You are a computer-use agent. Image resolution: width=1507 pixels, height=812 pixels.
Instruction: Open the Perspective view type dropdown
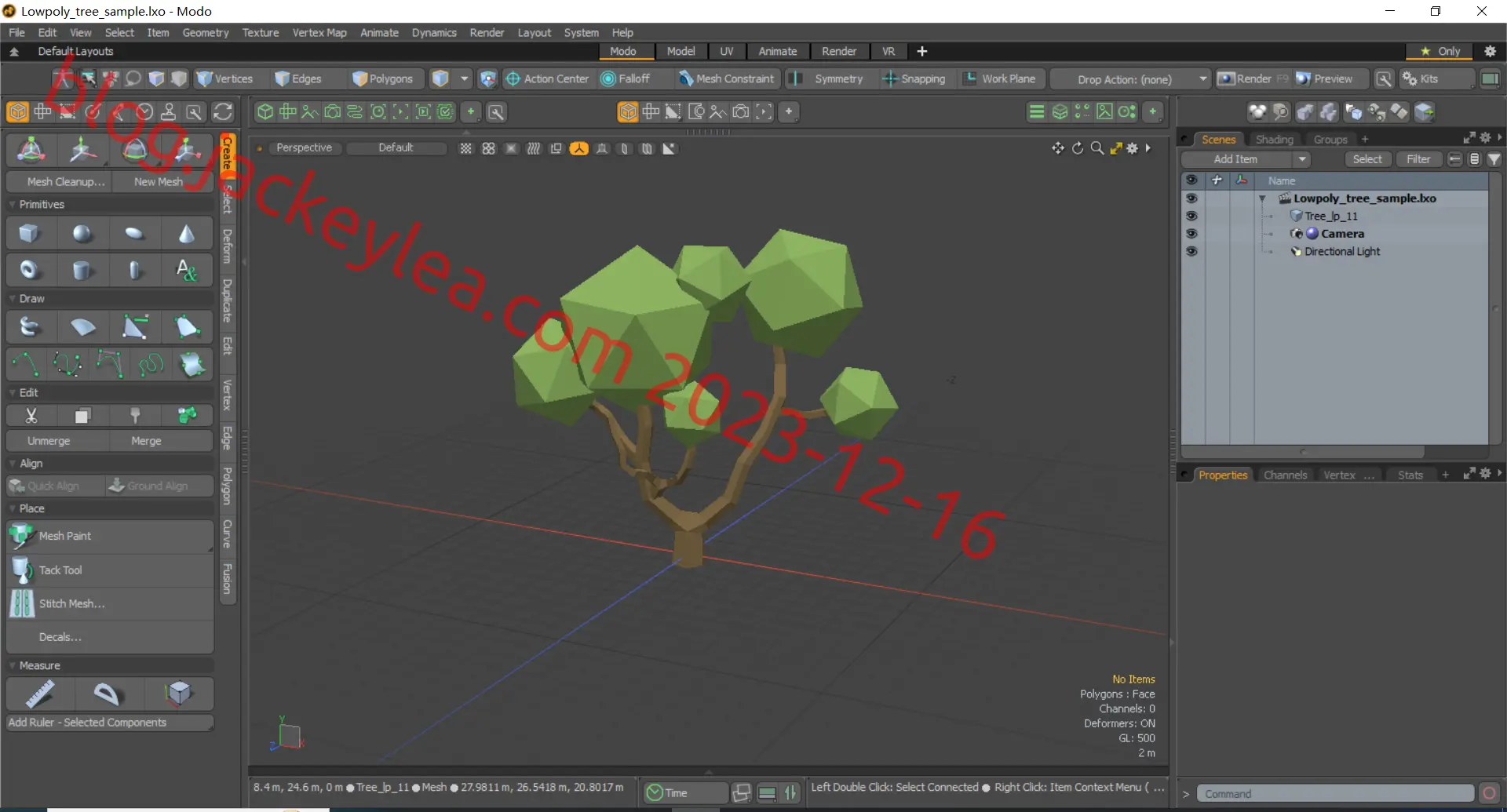coord(305,147)
